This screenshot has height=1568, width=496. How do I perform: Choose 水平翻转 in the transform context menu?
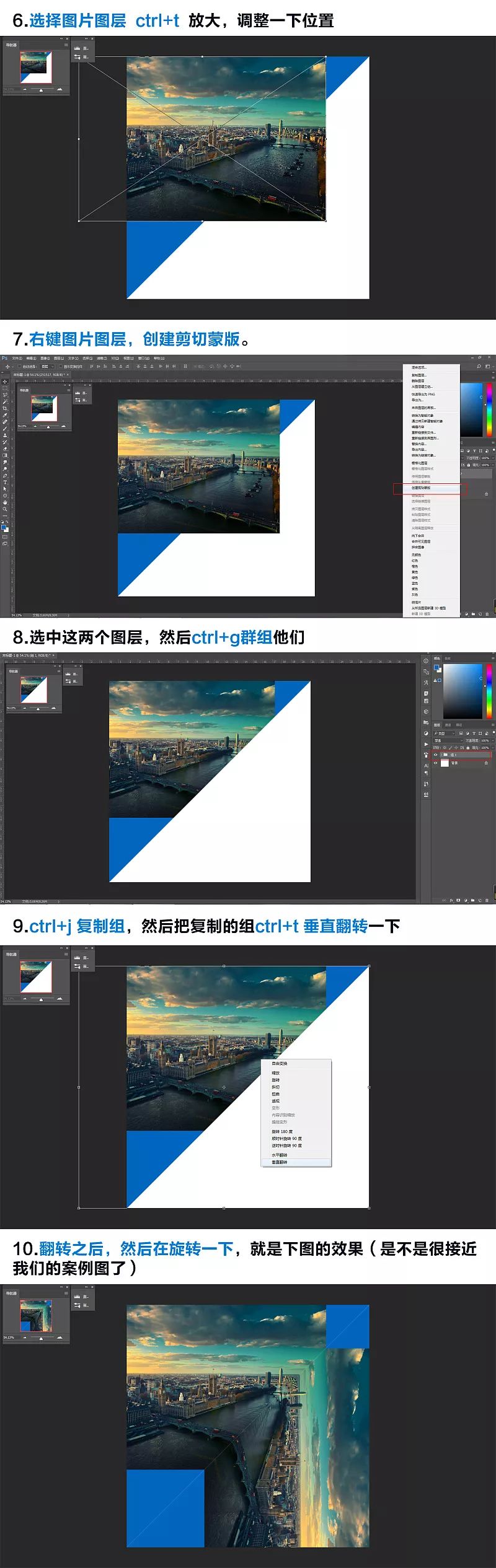point(280,1155)
